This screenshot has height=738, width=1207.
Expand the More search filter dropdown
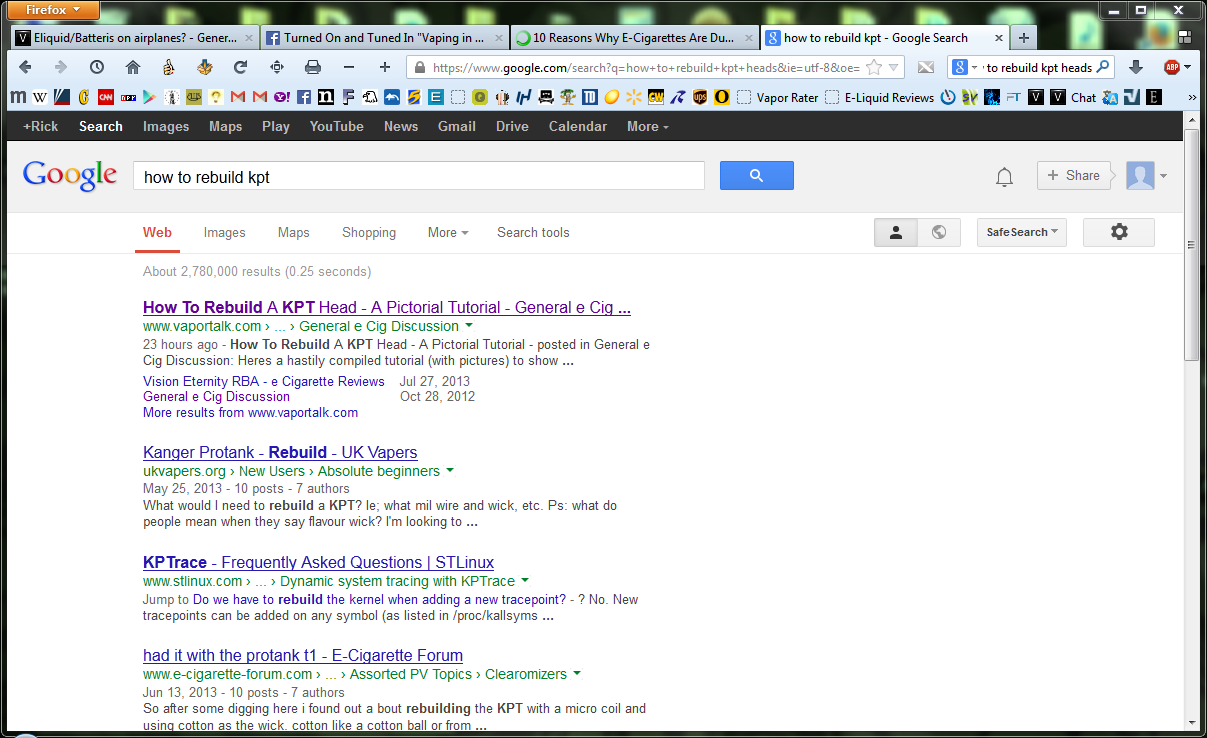point(448,232)
